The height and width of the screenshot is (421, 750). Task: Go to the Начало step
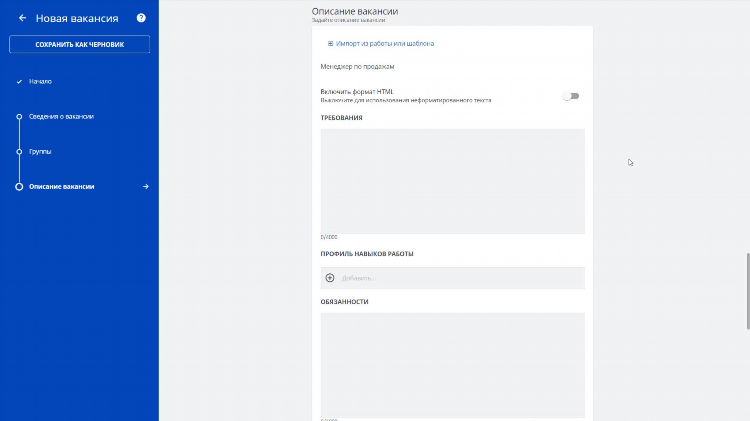40,81
